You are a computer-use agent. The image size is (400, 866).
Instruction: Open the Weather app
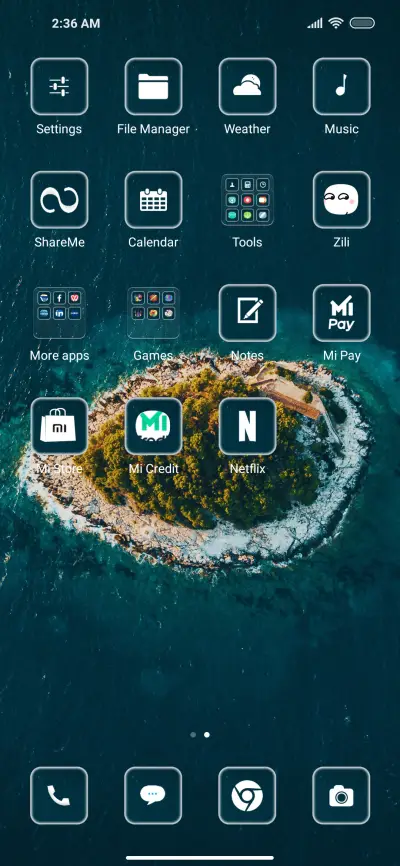pos(247,87)
